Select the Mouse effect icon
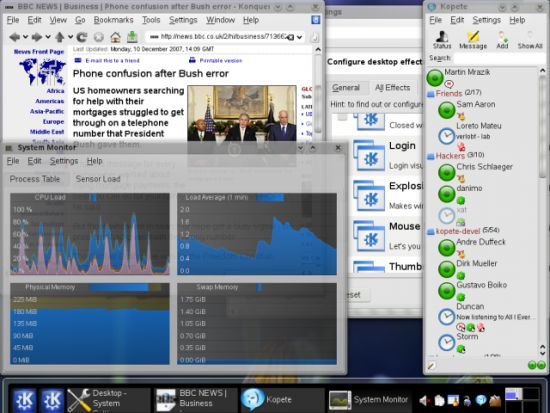Viewport: 550px width, 413px height. (369, 237)
